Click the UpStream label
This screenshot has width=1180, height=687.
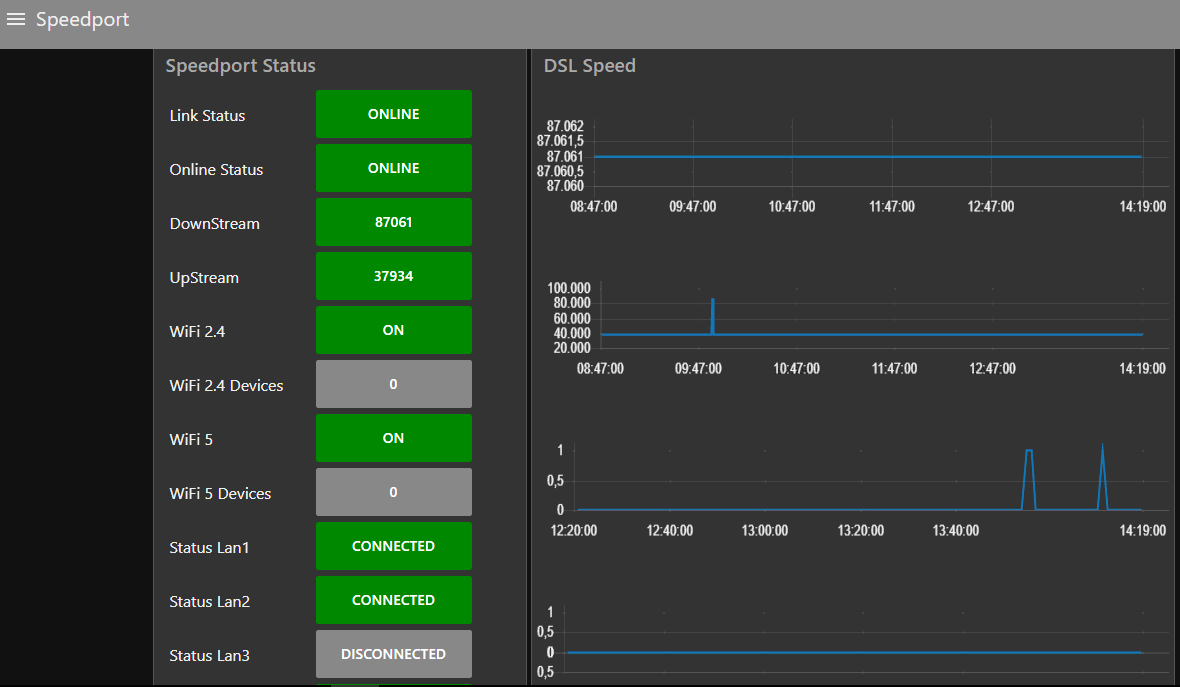[x=204, y=278]
